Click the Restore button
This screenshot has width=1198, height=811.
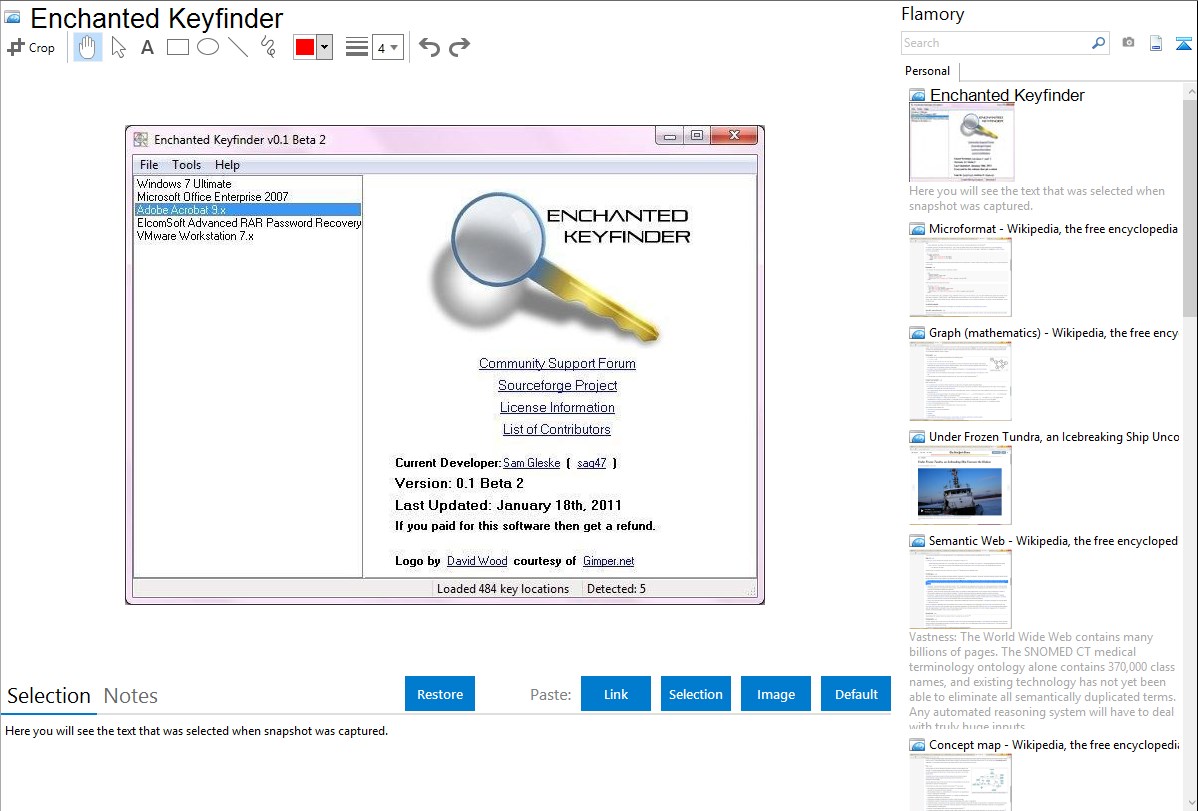coord(440,694)
